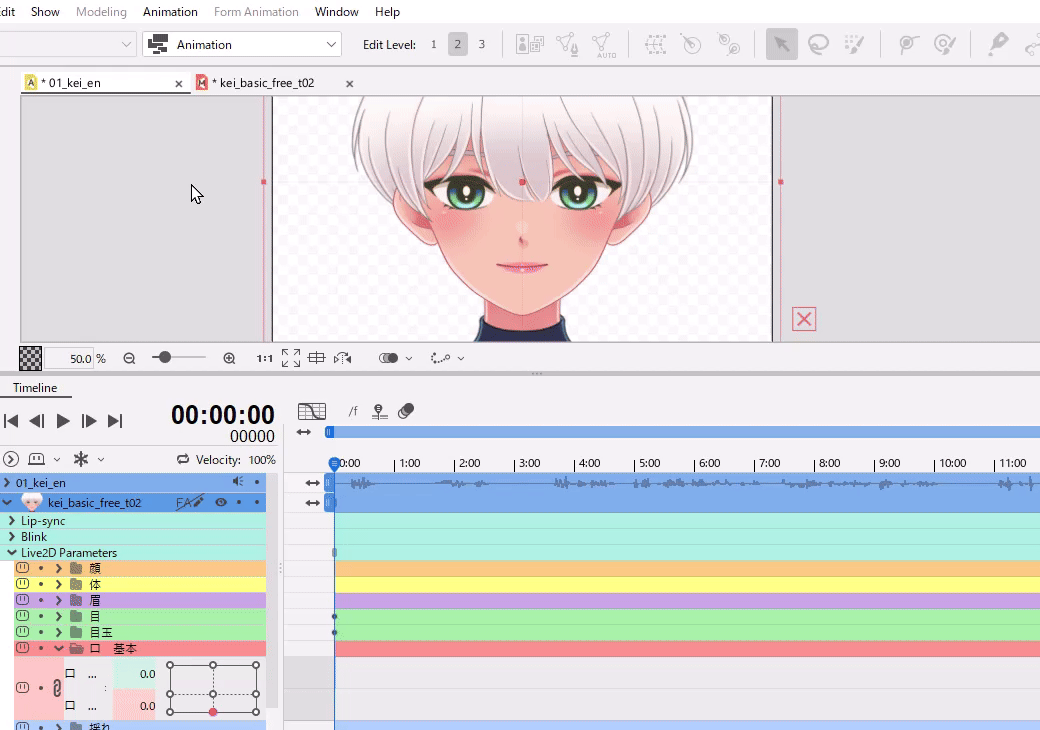Screen dimensions: 1040x730
Task: Click the glue brush tool icon
Action: 944,44
